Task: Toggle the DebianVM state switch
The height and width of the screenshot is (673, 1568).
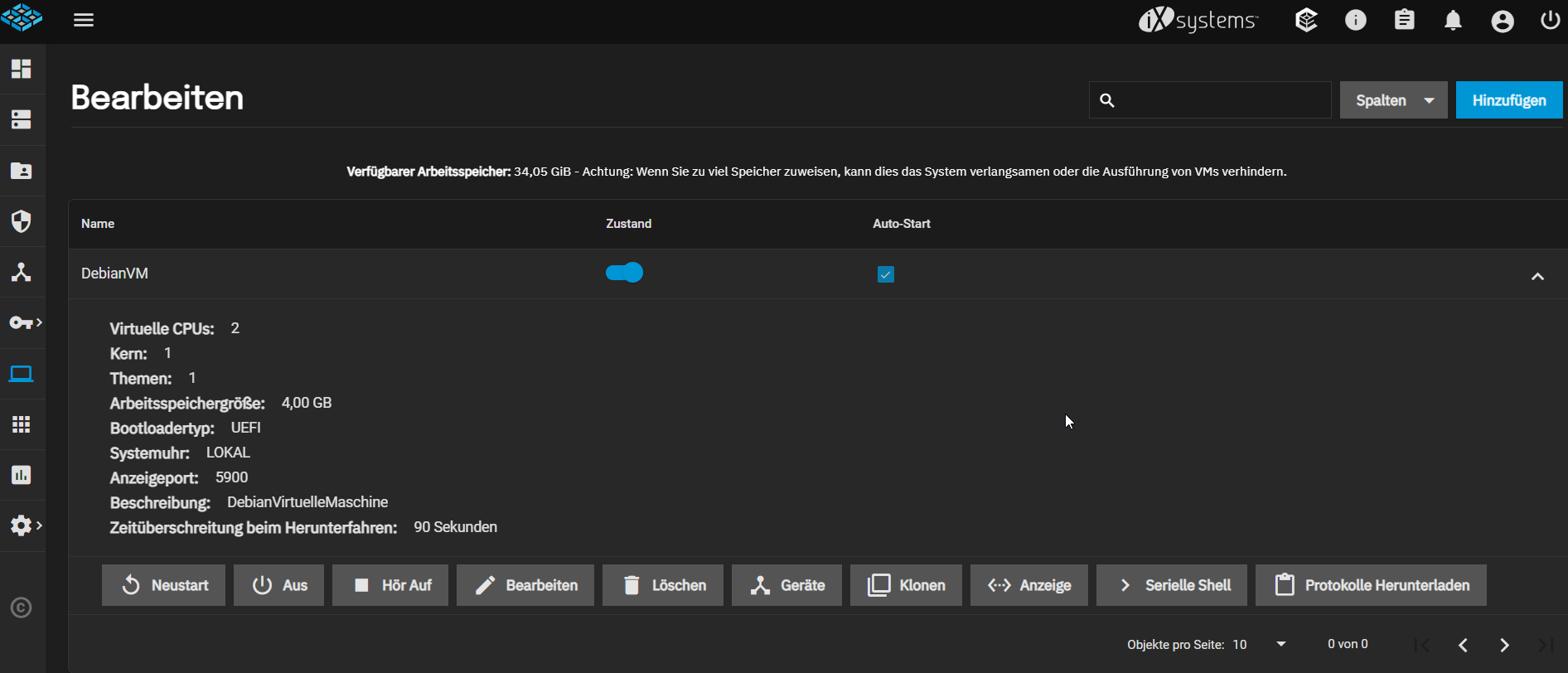Action: [x=624, y=273]
